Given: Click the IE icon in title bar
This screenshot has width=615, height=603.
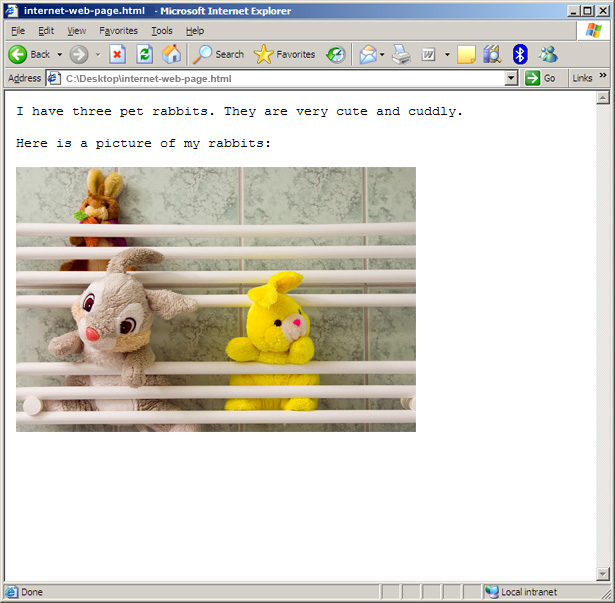Looking at the screenshot, I should pyautogui.click(x=11, y=11).
